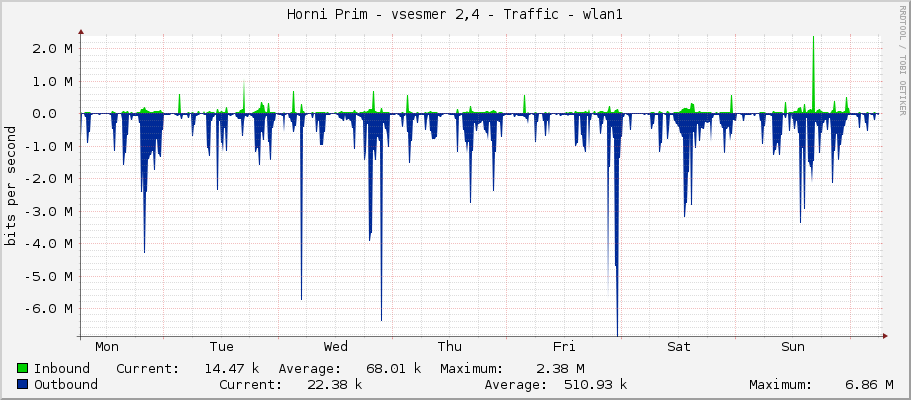Click the '-4.0 M' y-axis label
The width and height of the screenshot is (911, 400).
click(x=49, y=243)
